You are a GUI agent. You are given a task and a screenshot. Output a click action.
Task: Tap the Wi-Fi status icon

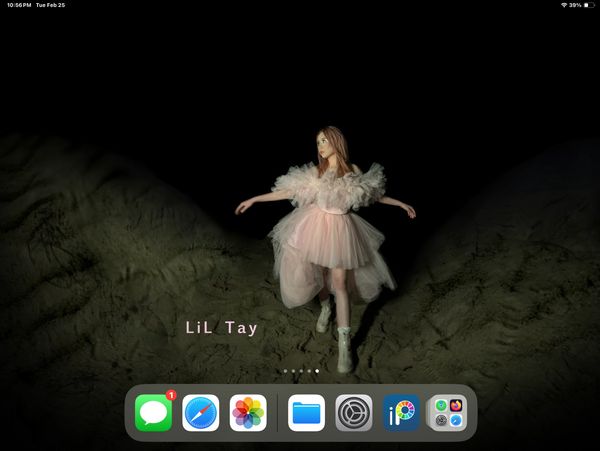[x=564, y=5]
